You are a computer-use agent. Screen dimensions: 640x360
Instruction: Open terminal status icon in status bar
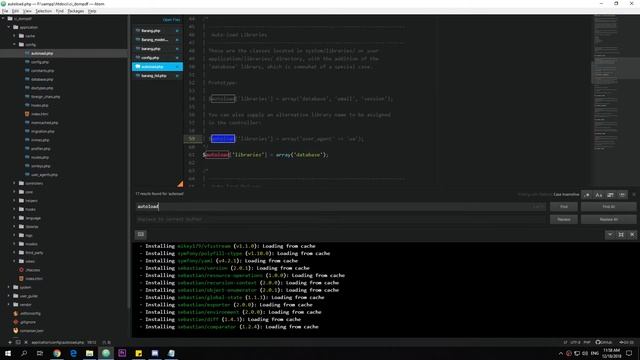(x=18, y=342)
